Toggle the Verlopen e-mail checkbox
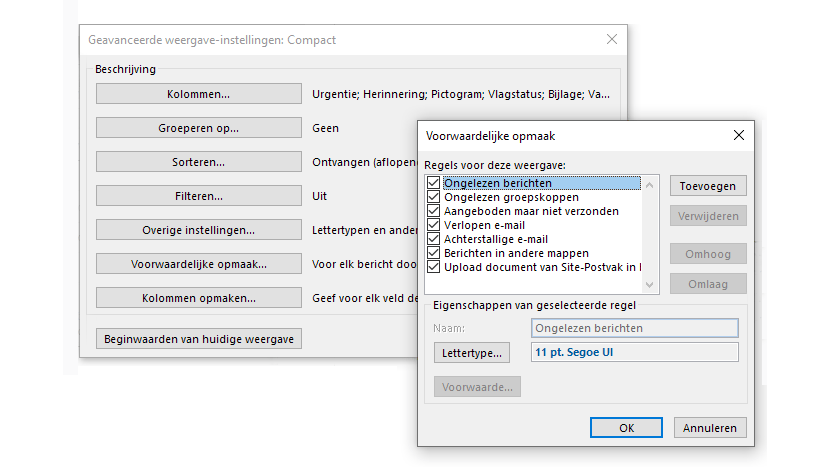Screen dimensions: 830x467 pos(434,225)
